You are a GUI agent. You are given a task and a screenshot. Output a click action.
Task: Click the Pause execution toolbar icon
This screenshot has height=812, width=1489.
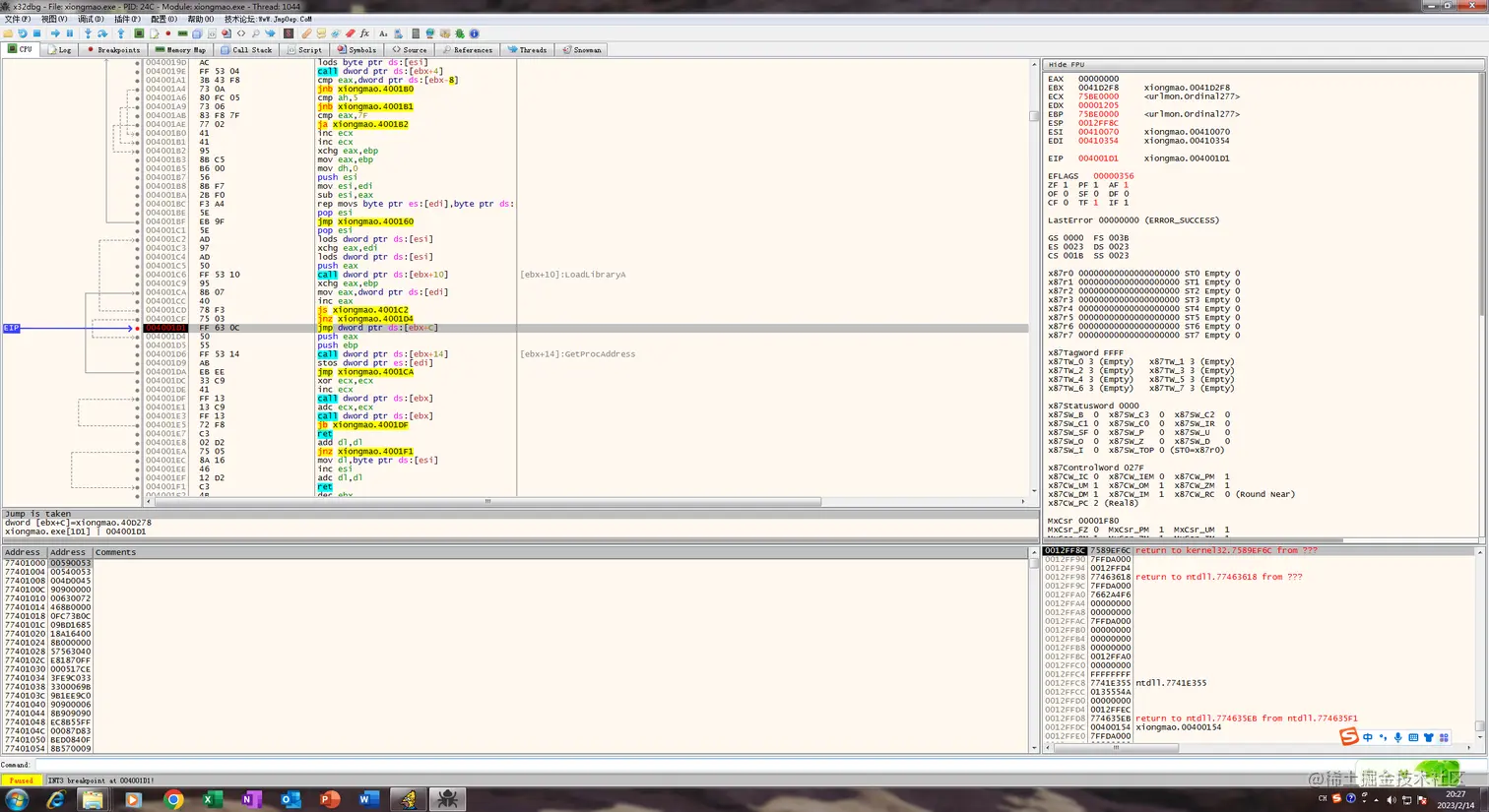click(x=70, y=33)
